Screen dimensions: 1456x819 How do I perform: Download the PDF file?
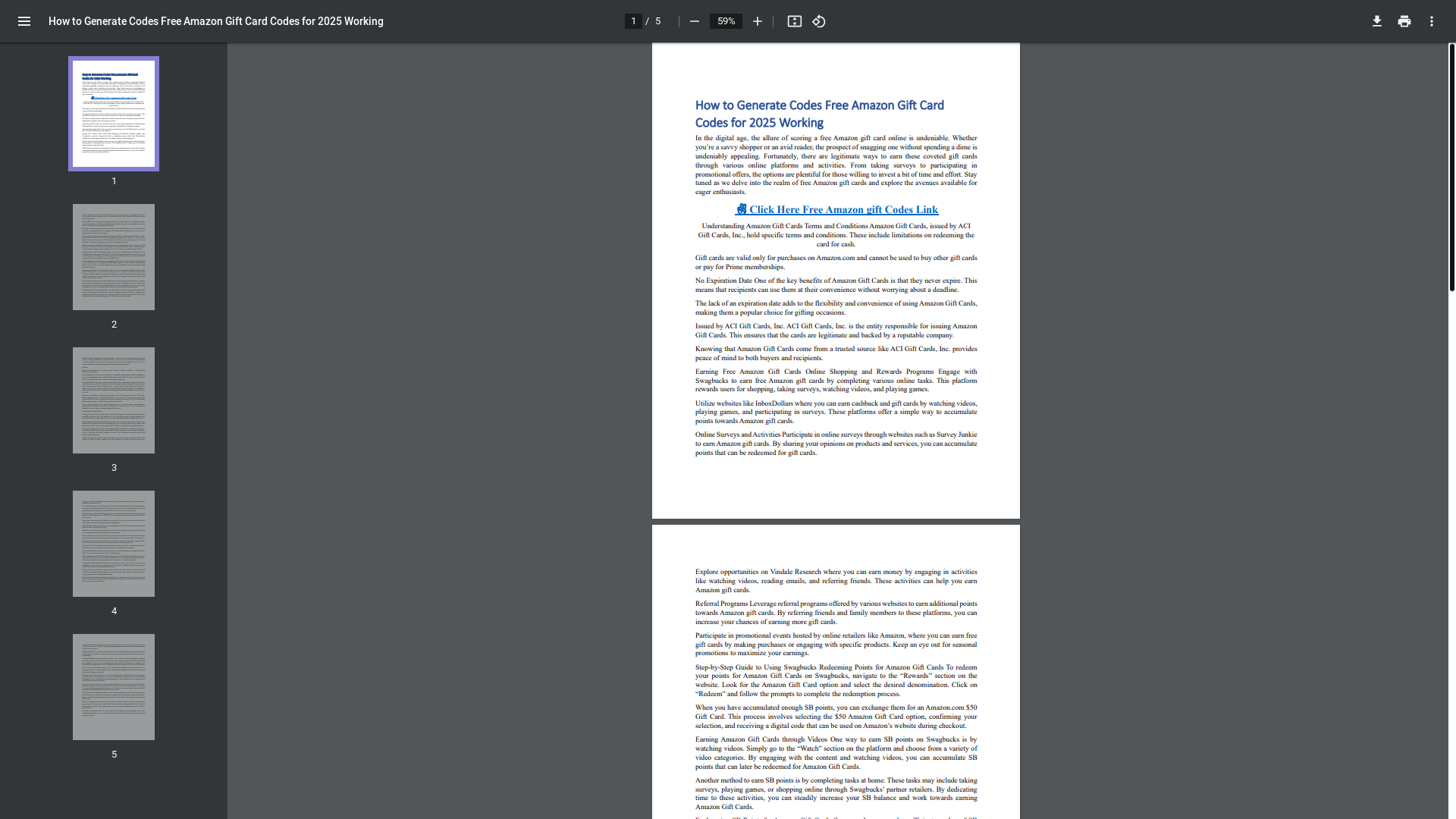[1377, 21]
